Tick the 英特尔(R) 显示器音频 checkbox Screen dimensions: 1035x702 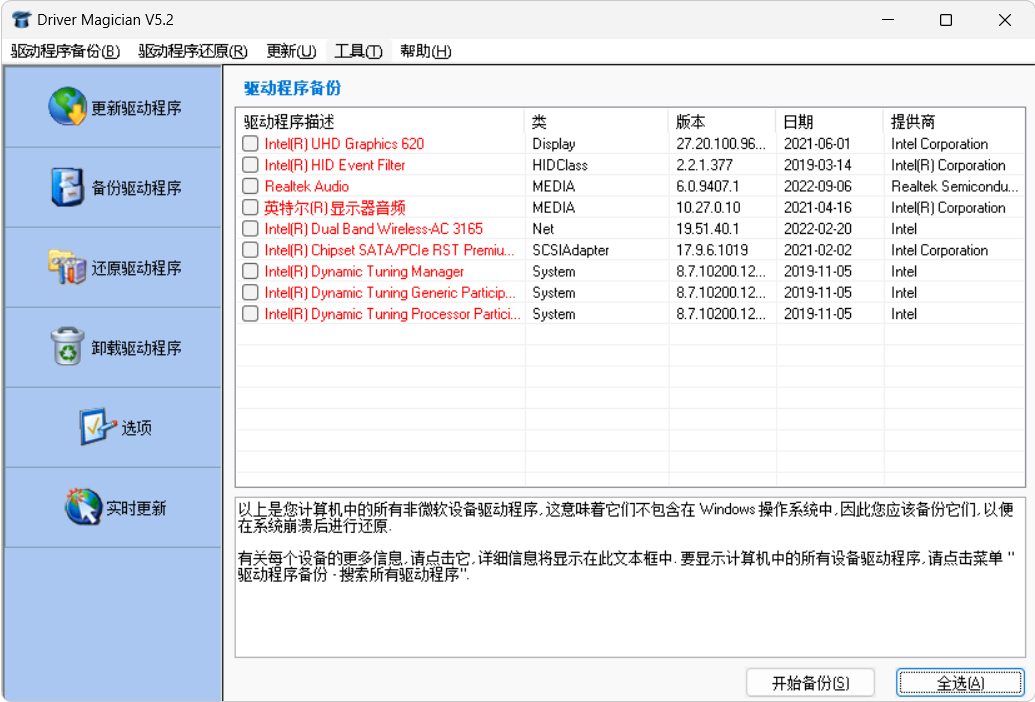click(250, 207)
